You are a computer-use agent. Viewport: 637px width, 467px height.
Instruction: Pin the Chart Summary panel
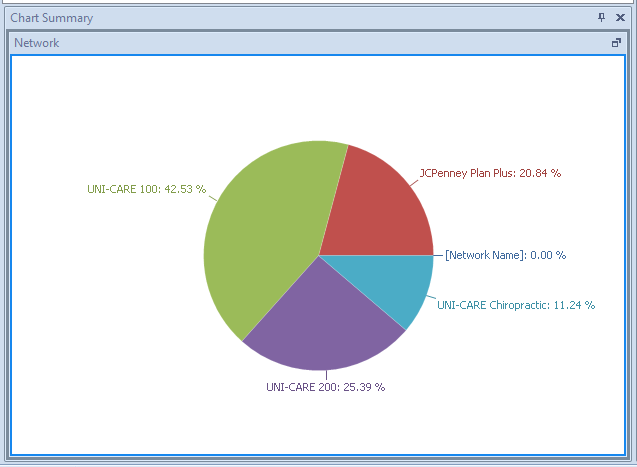coord(601,17)
